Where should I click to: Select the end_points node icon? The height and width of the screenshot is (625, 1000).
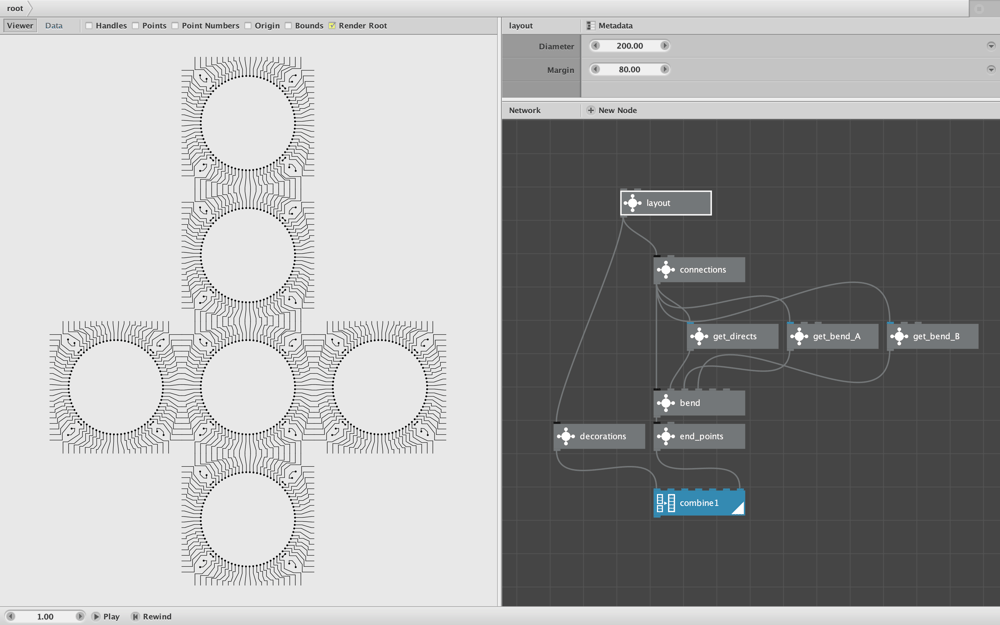click(x=665, y=436)
